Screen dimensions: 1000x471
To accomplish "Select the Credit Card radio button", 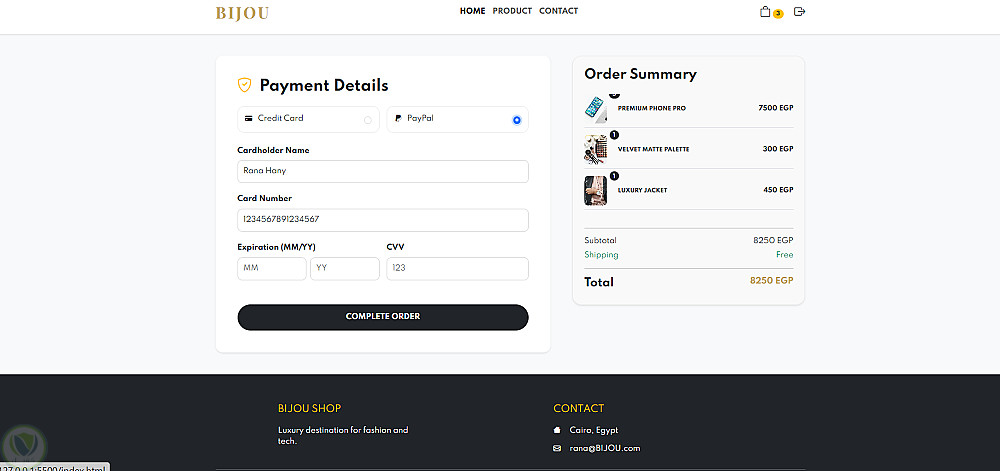I will tap(368, 120).
